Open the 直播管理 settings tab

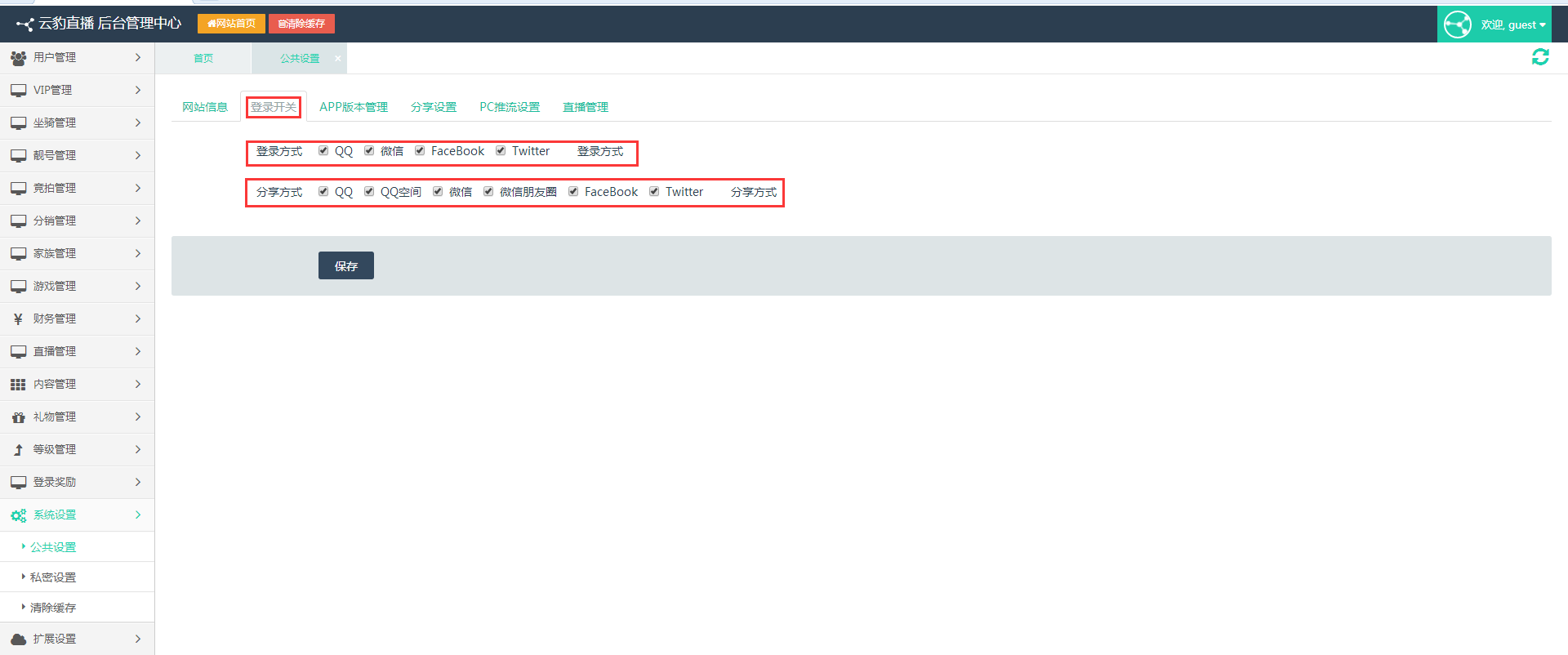586,107
